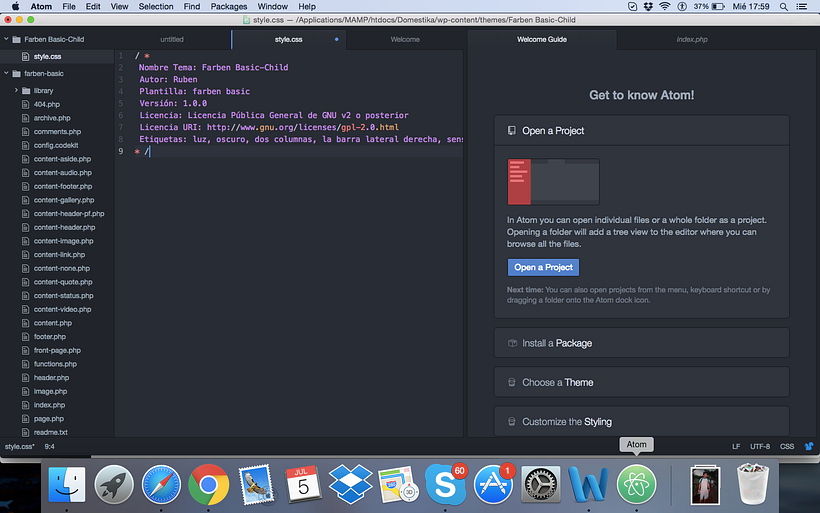
Task: Click the battery status icon
Action: 718,6
